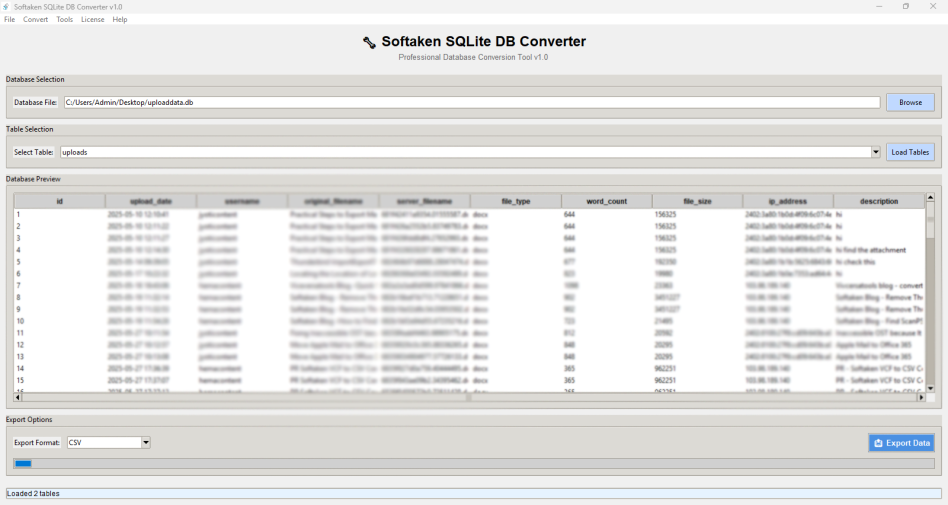Open the Convert menu

point(35,19)
